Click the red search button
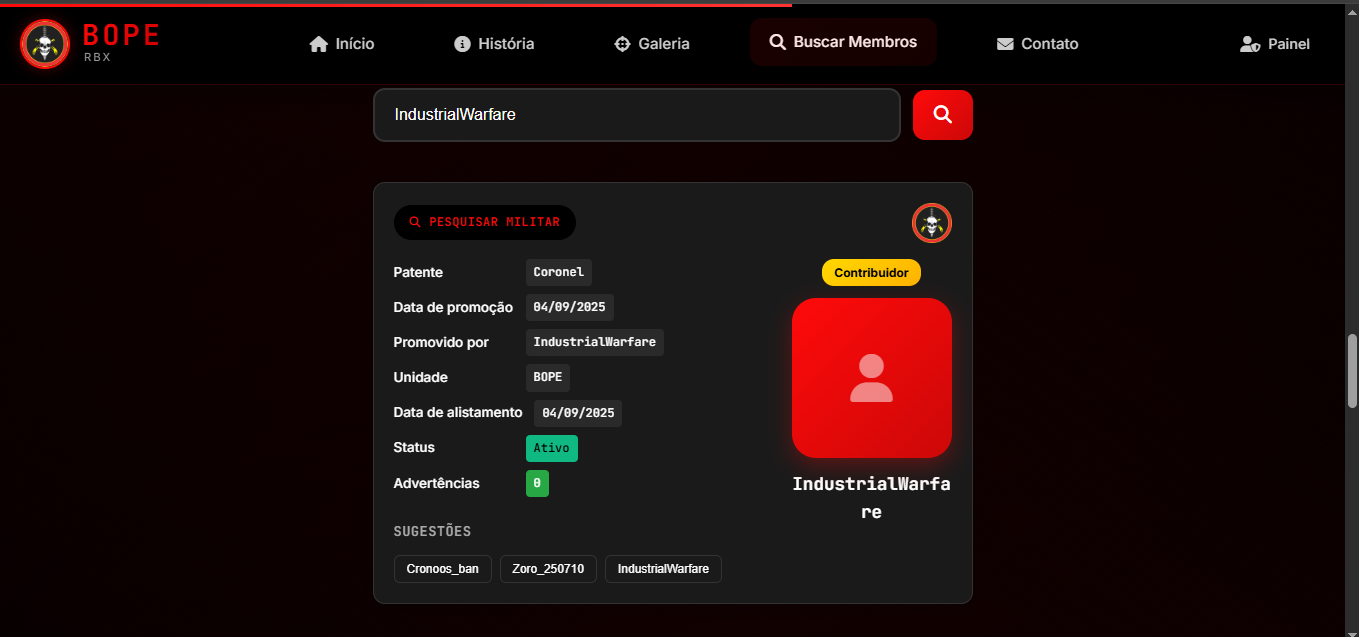1359x637 pixels. [943, 115]
